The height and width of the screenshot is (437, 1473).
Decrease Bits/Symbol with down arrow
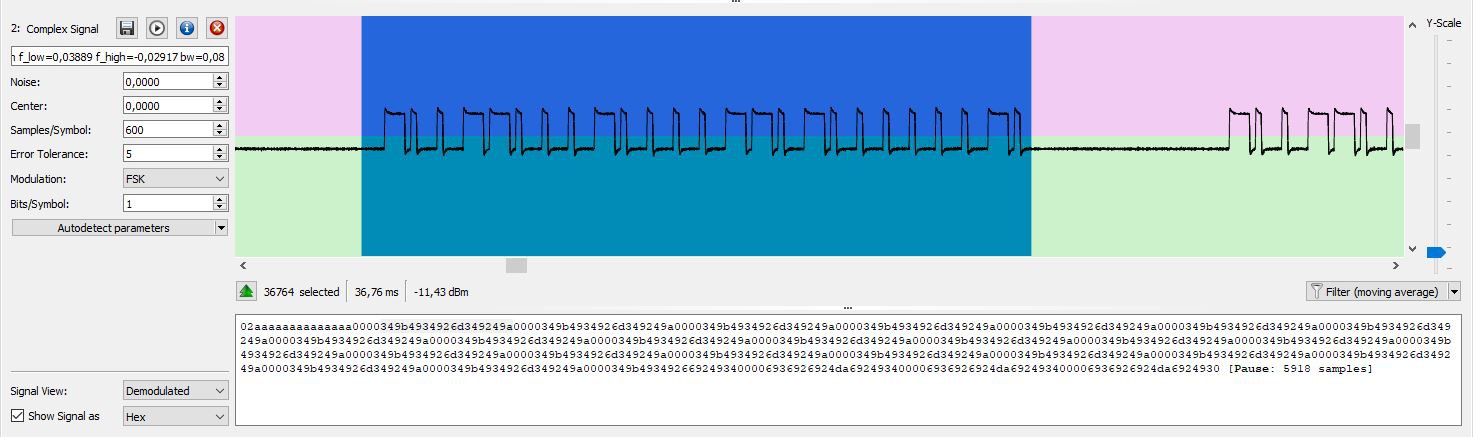(x=220, y=207)
